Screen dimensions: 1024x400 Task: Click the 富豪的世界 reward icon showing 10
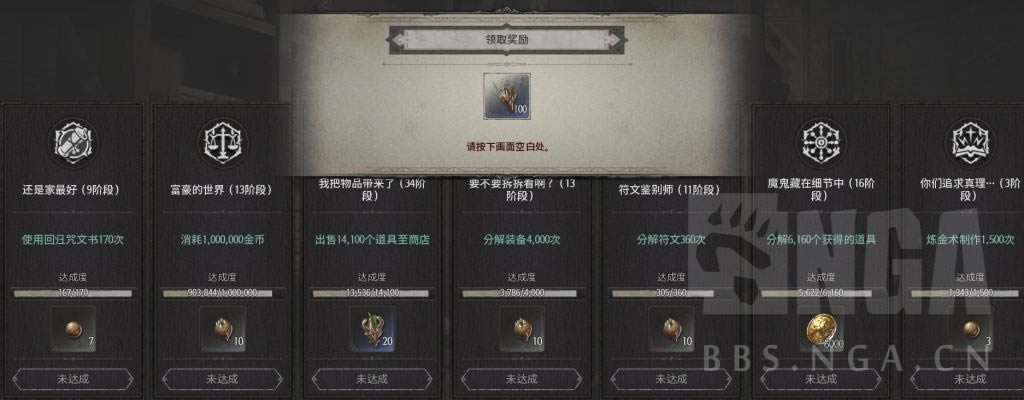(x=223, y=329)
